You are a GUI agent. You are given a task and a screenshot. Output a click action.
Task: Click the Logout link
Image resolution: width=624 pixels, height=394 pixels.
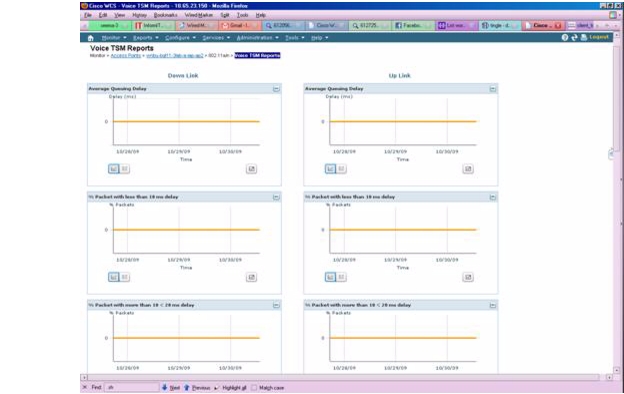pos(599,37)
